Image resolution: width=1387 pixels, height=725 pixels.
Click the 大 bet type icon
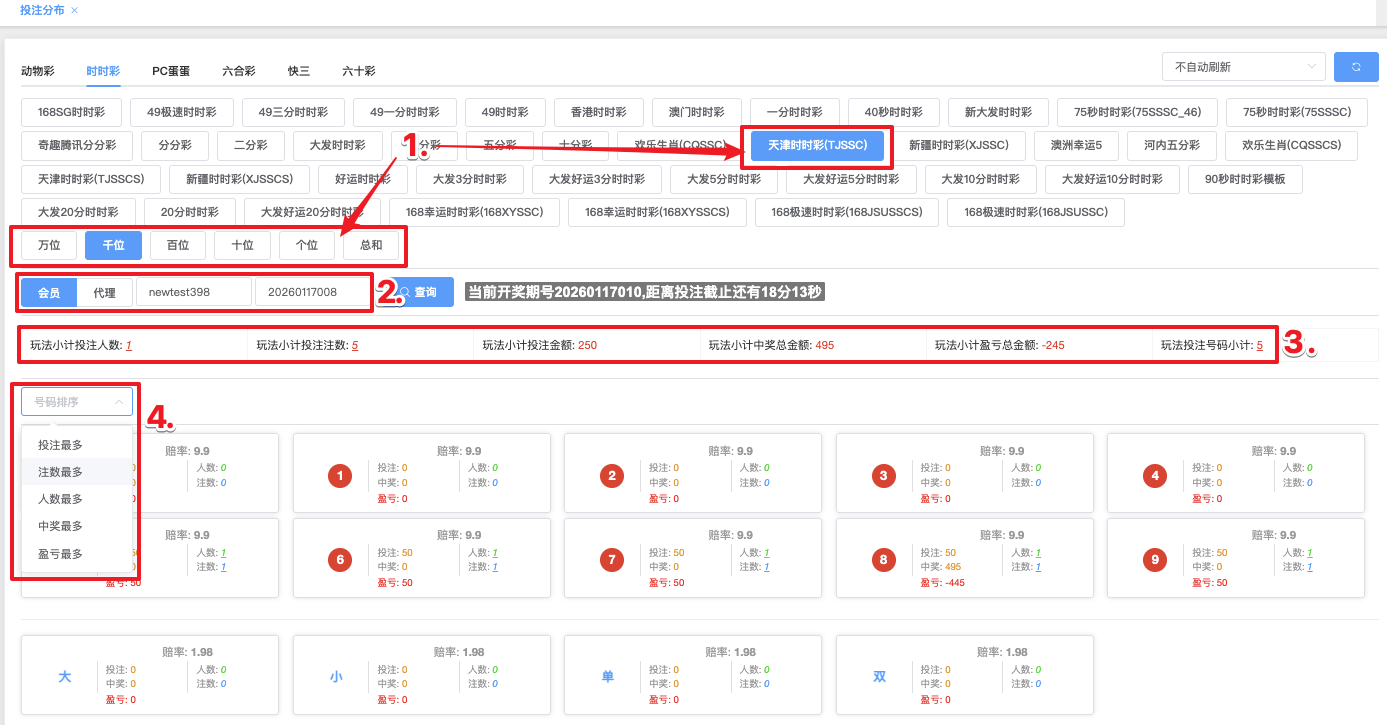click(x=65, y=677)
